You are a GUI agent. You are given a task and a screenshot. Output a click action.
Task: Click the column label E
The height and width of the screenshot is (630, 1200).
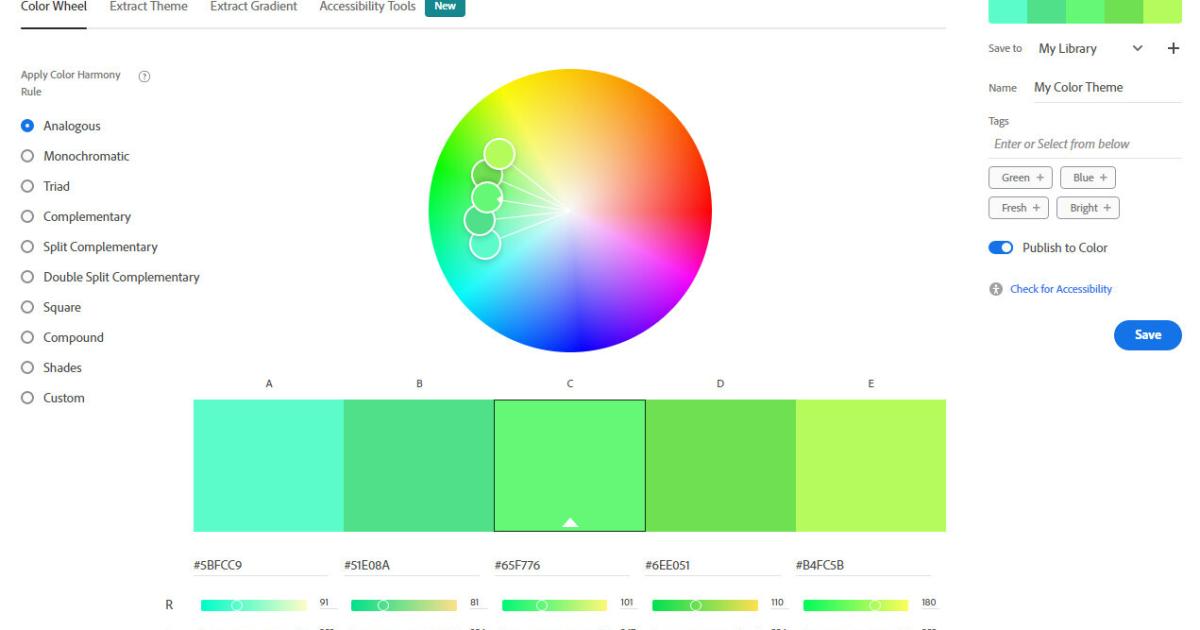coord(871,384)
